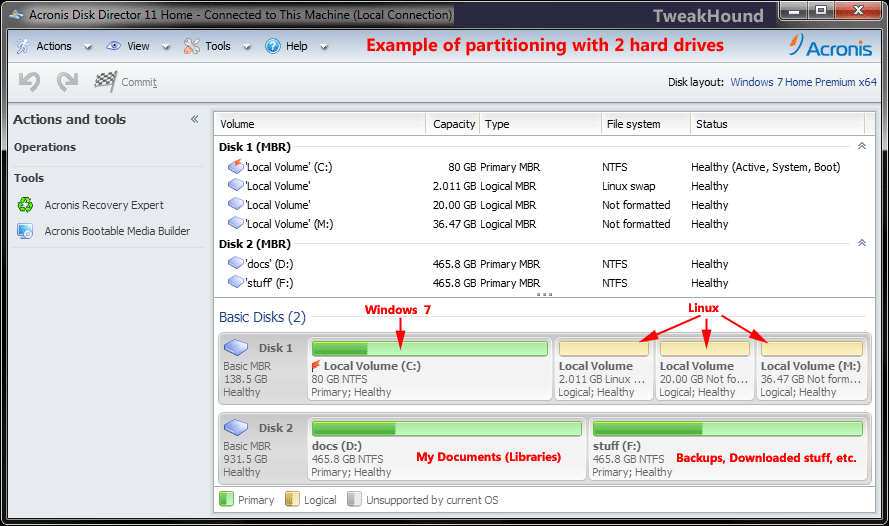Click the 20.00 GB capacity cell
This screenshot has width=889, height=526.
454,205
